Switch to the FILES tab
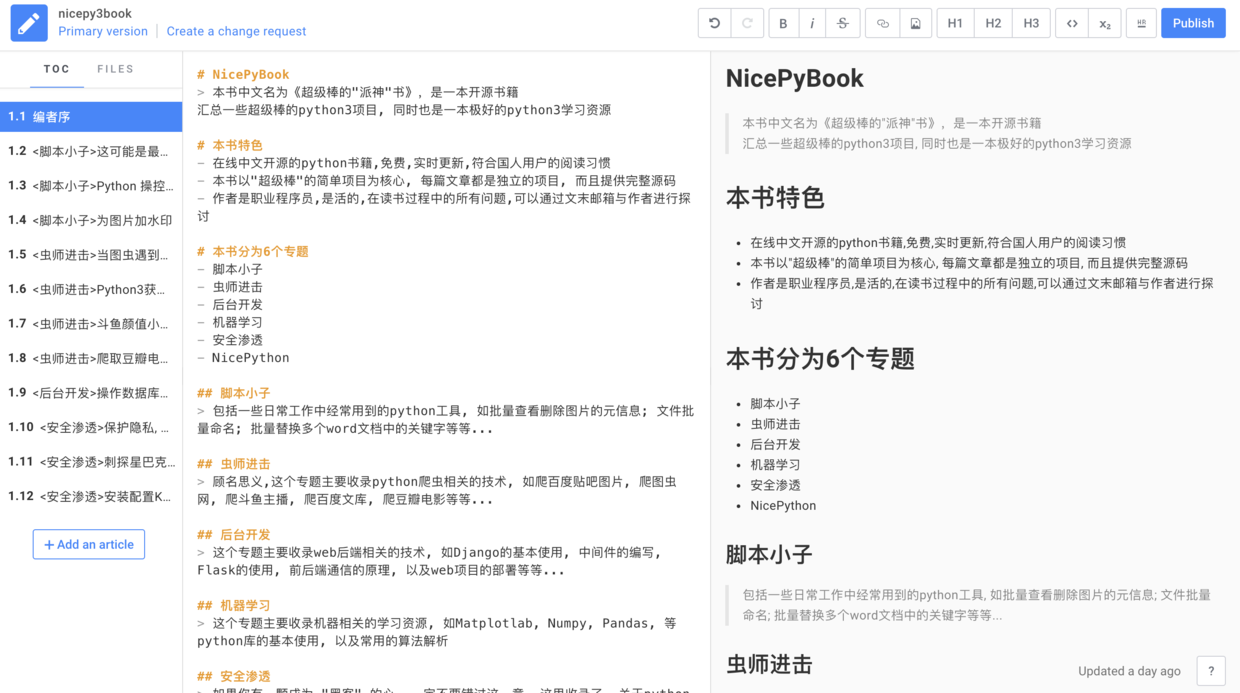The height and width of the screenshot is (693, 1240). 116,69
